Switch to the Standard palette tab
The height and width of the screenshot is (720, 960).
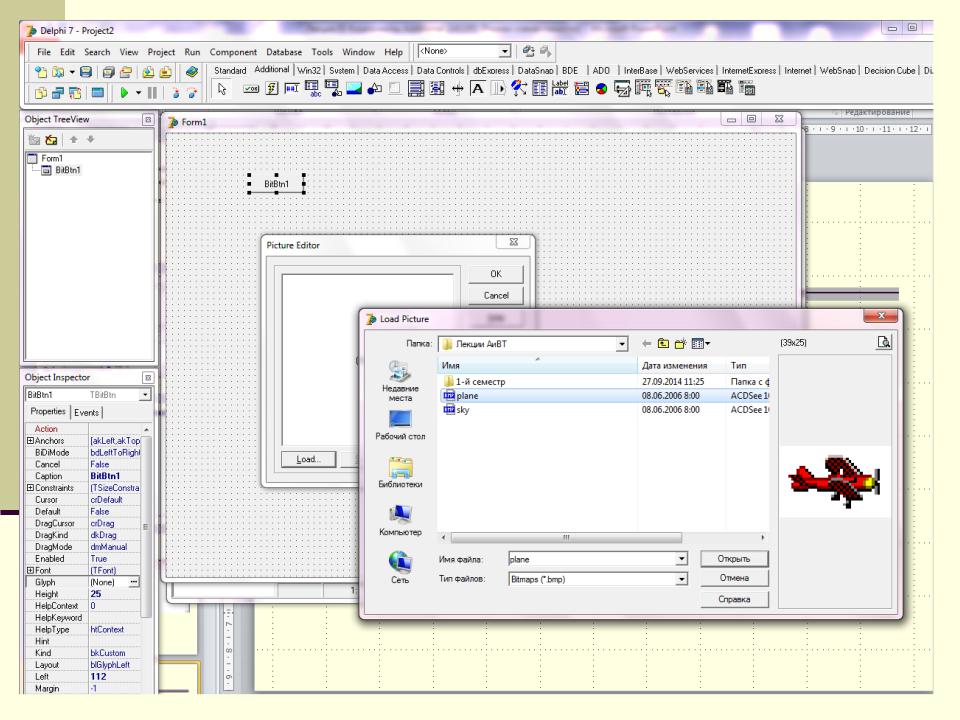tap(230, 70)
